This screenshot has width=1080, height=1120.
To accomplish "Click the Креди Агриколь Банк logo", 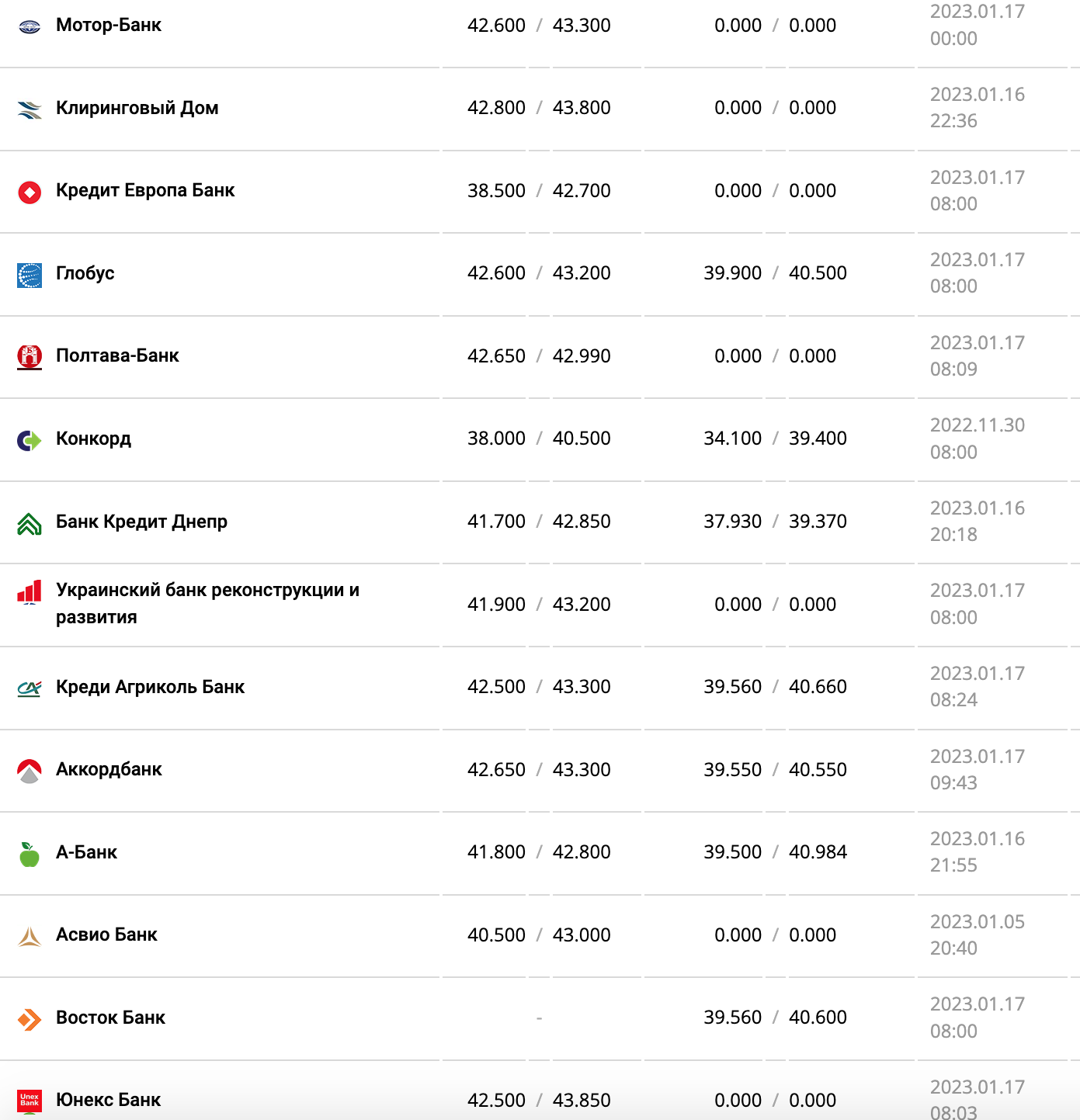I will click(x=30, y=688).
